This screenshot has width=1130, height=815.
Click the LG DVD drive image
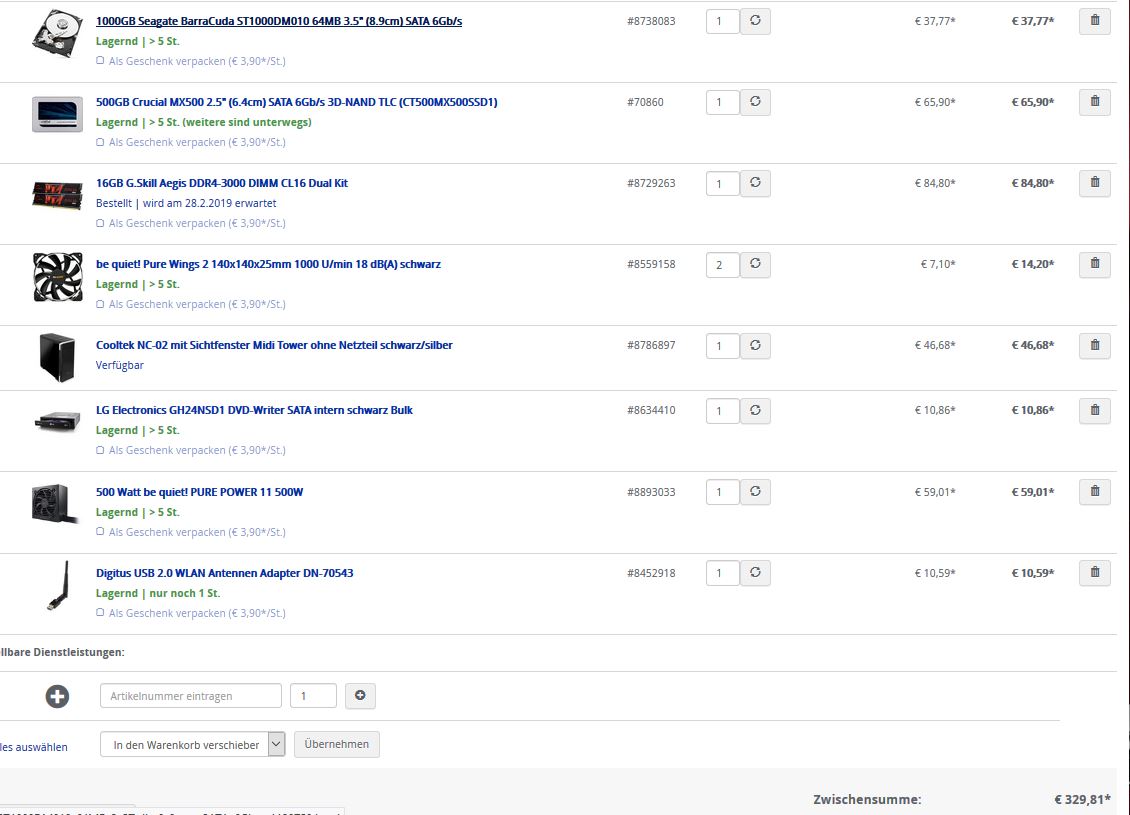58,422
